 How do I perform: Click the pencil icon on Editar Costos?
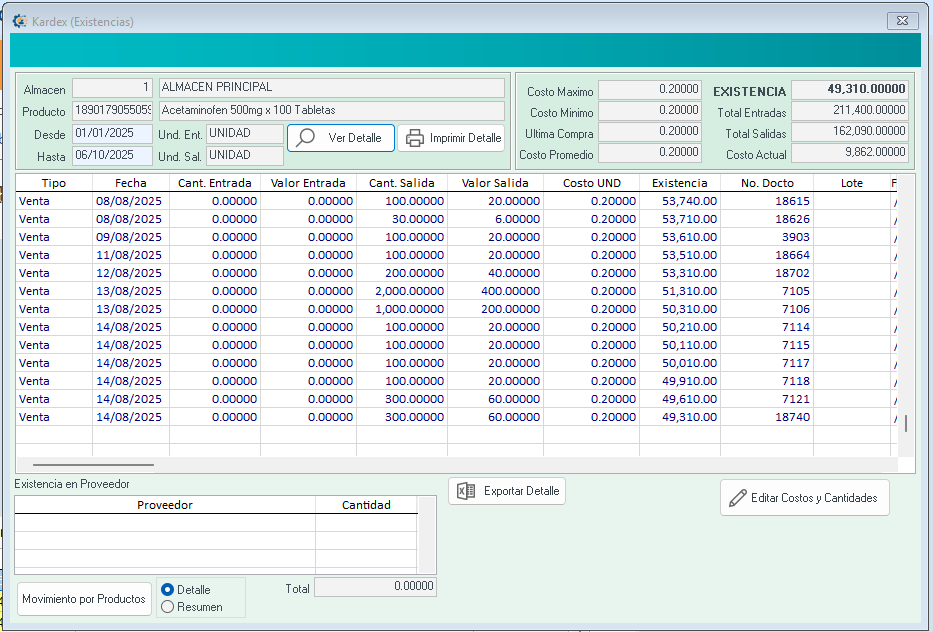click(738, 498)
